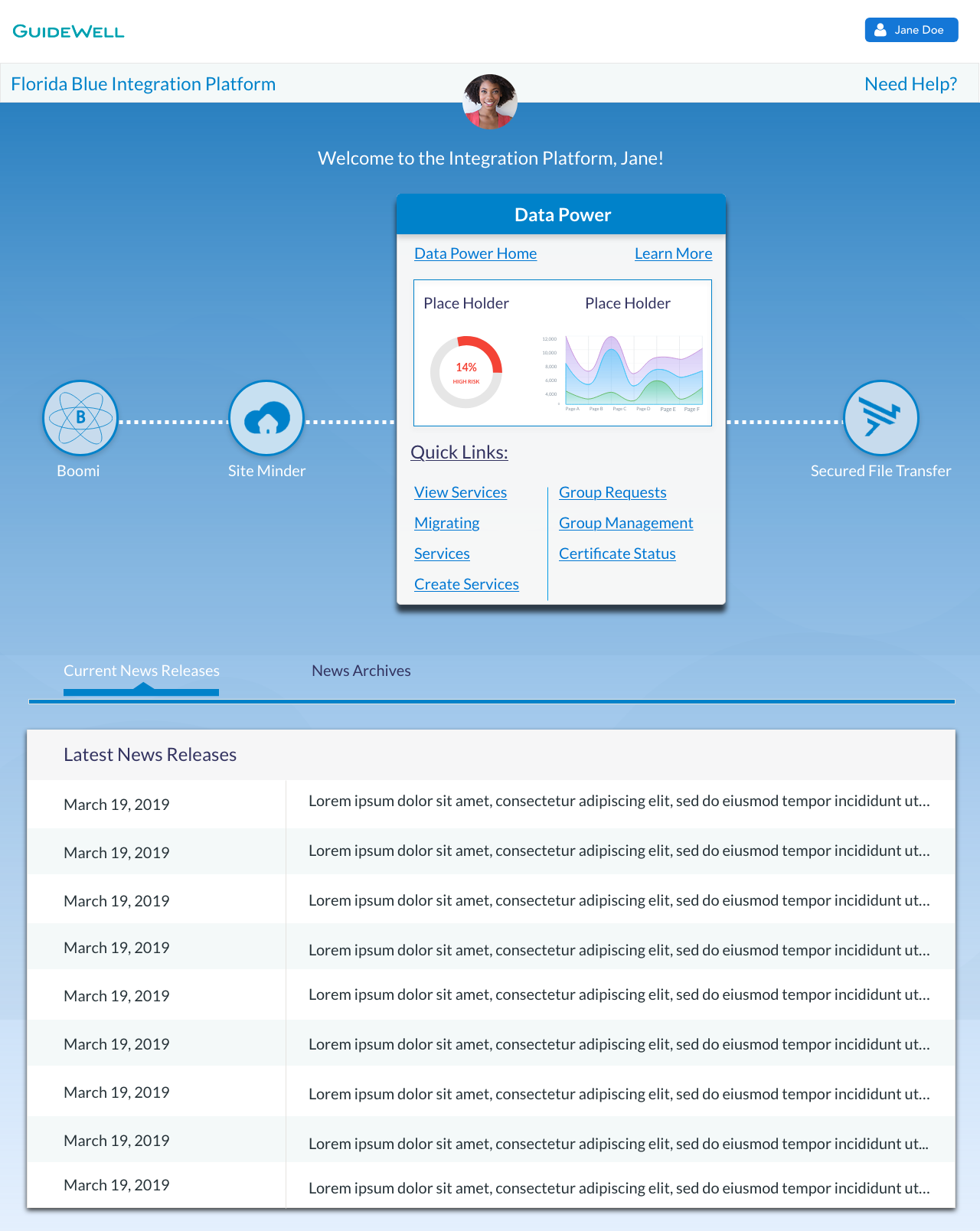The height and width of the screenshot is (1231, 980).
Task: Click the Site Minder label
Action: tap(266, 471)
